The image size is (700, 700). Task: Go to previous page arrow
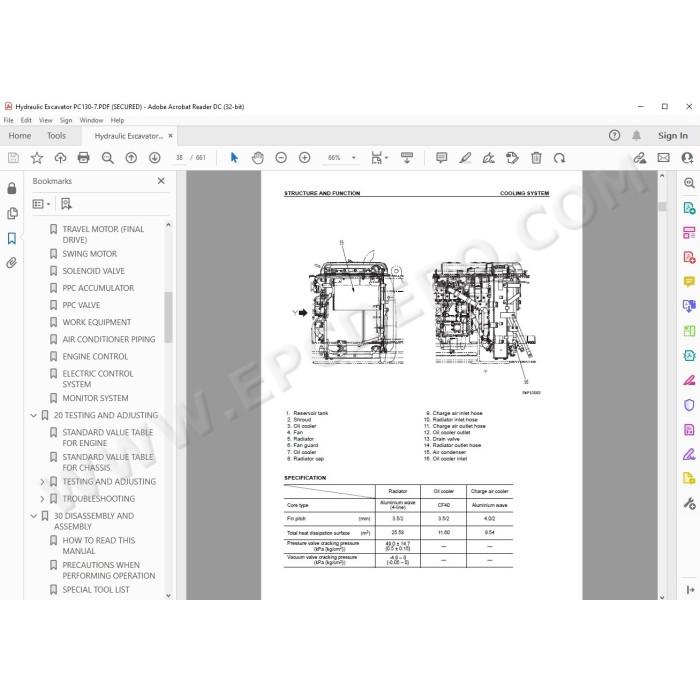click(131, 158)
